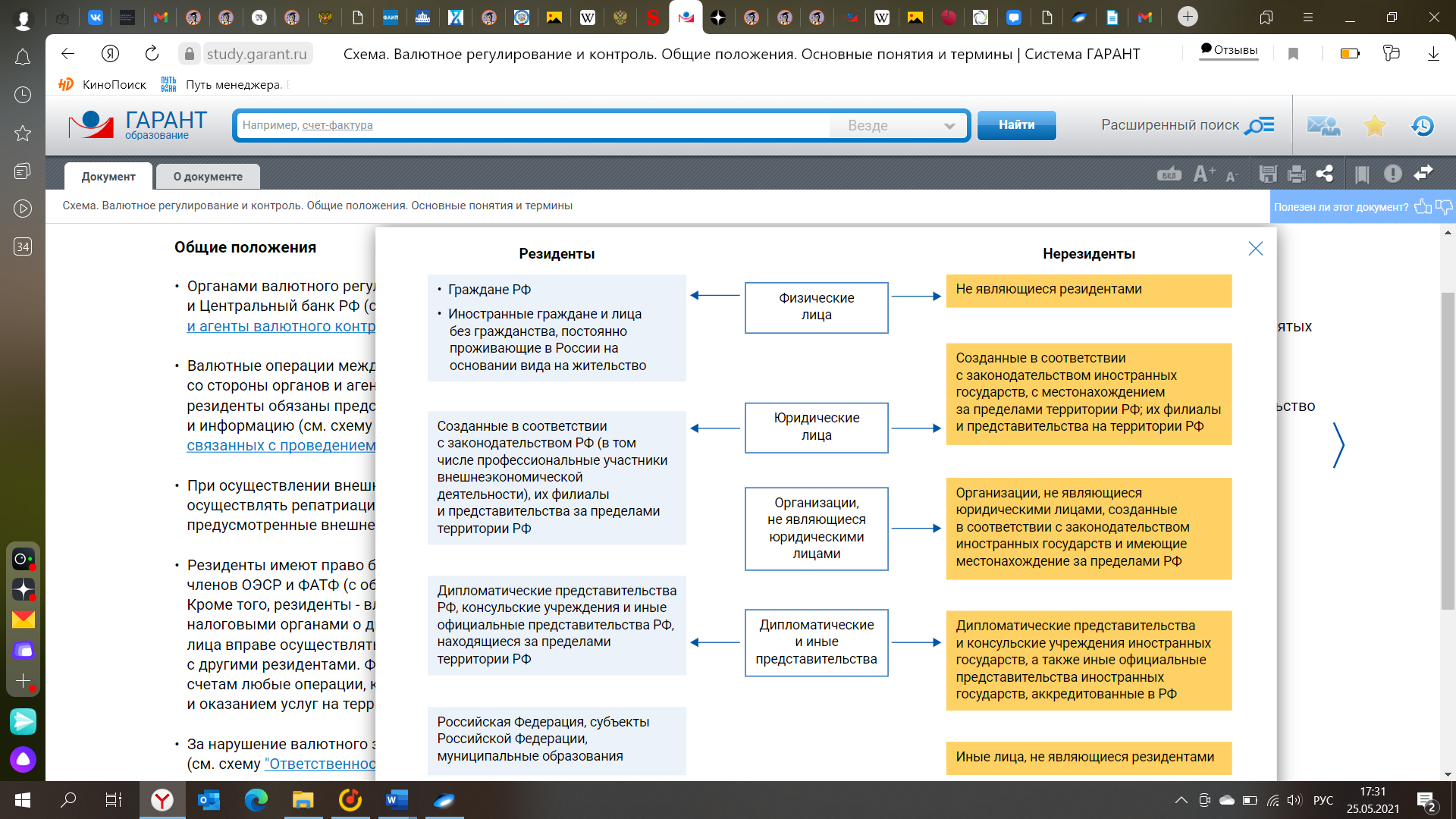Open the Windows Start menu

click(23, 800)
